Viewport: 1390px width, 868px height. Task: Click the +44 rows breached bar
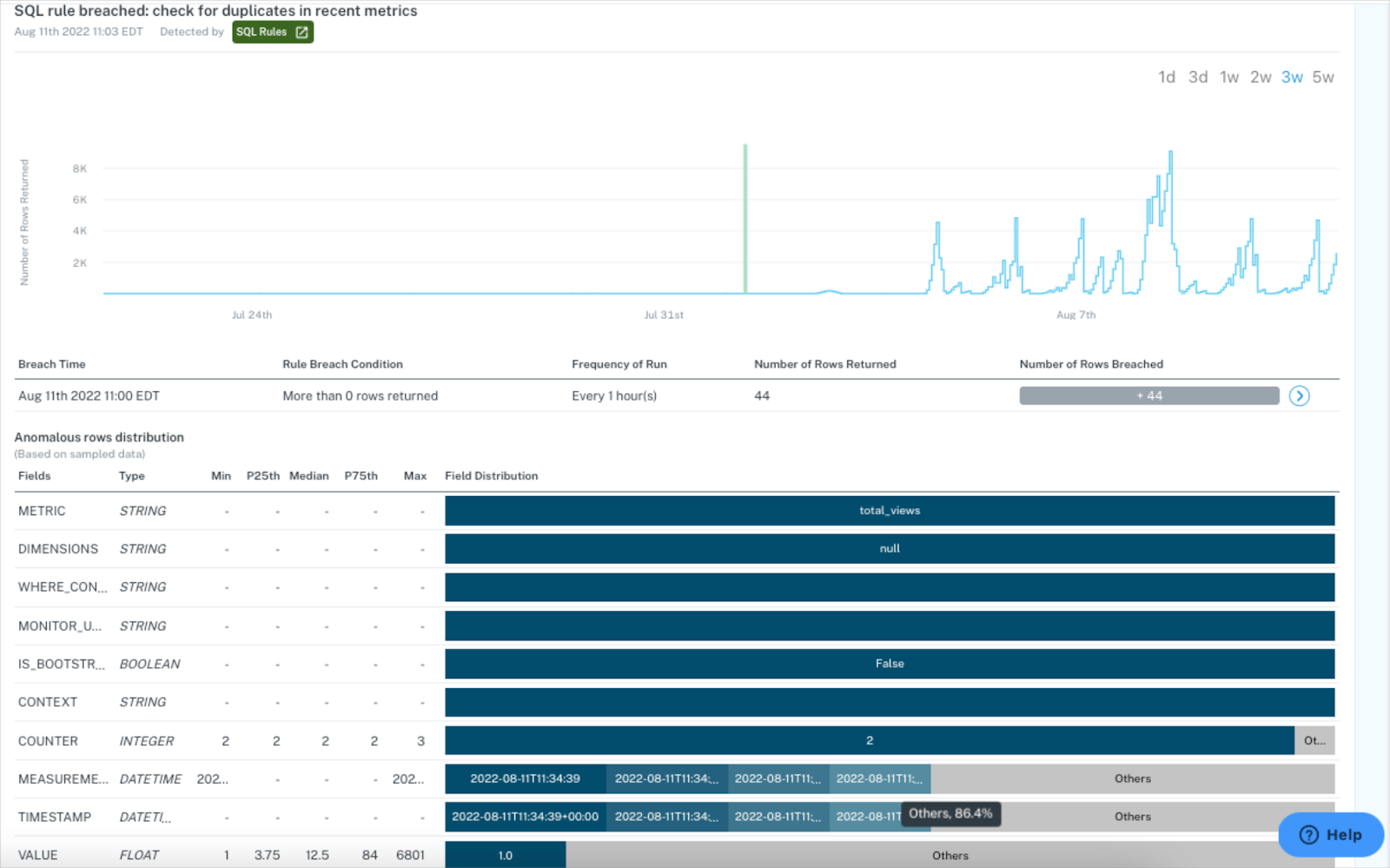click(1148, 395)
